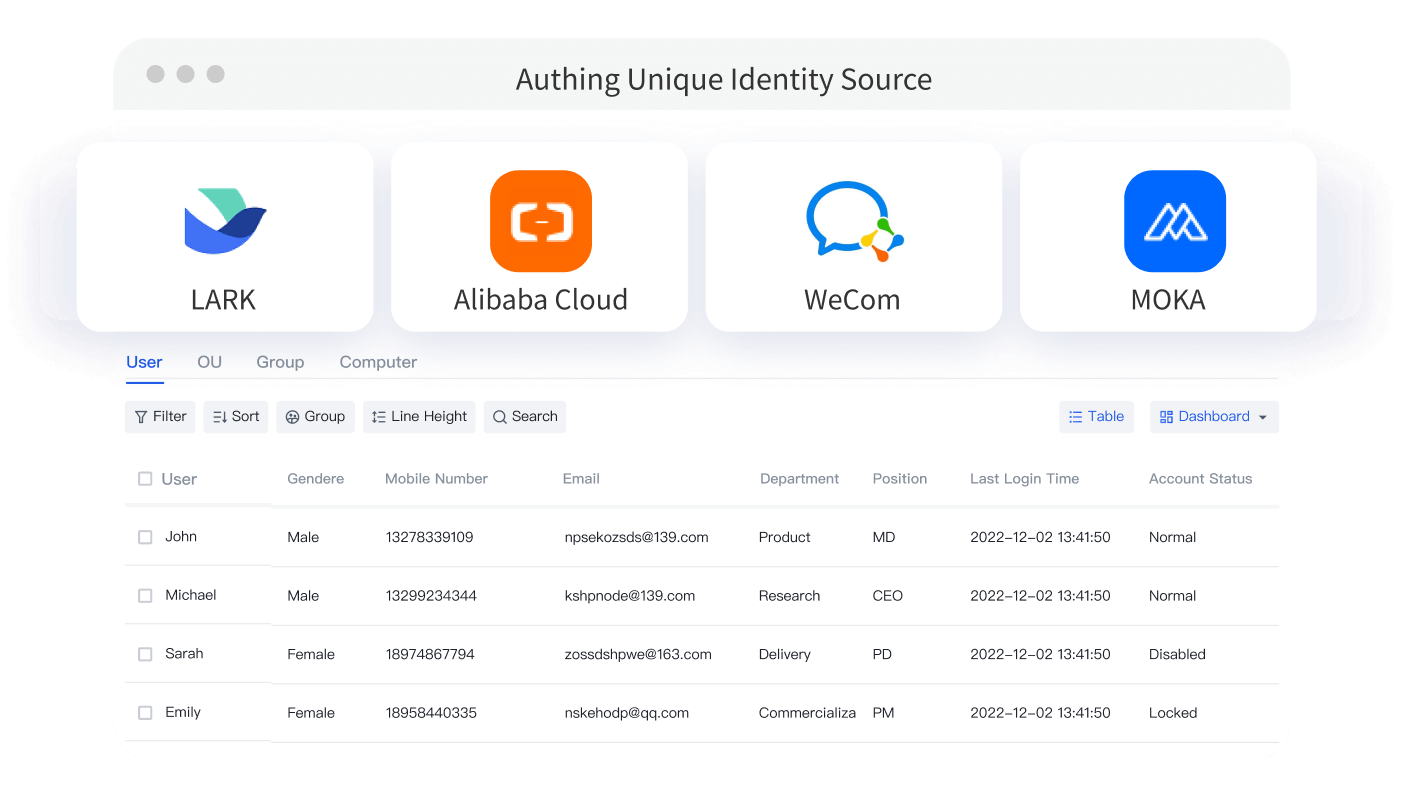Check the box for Michael
The width and height of the screenshot is (1402, 800).
coord(145,596)
